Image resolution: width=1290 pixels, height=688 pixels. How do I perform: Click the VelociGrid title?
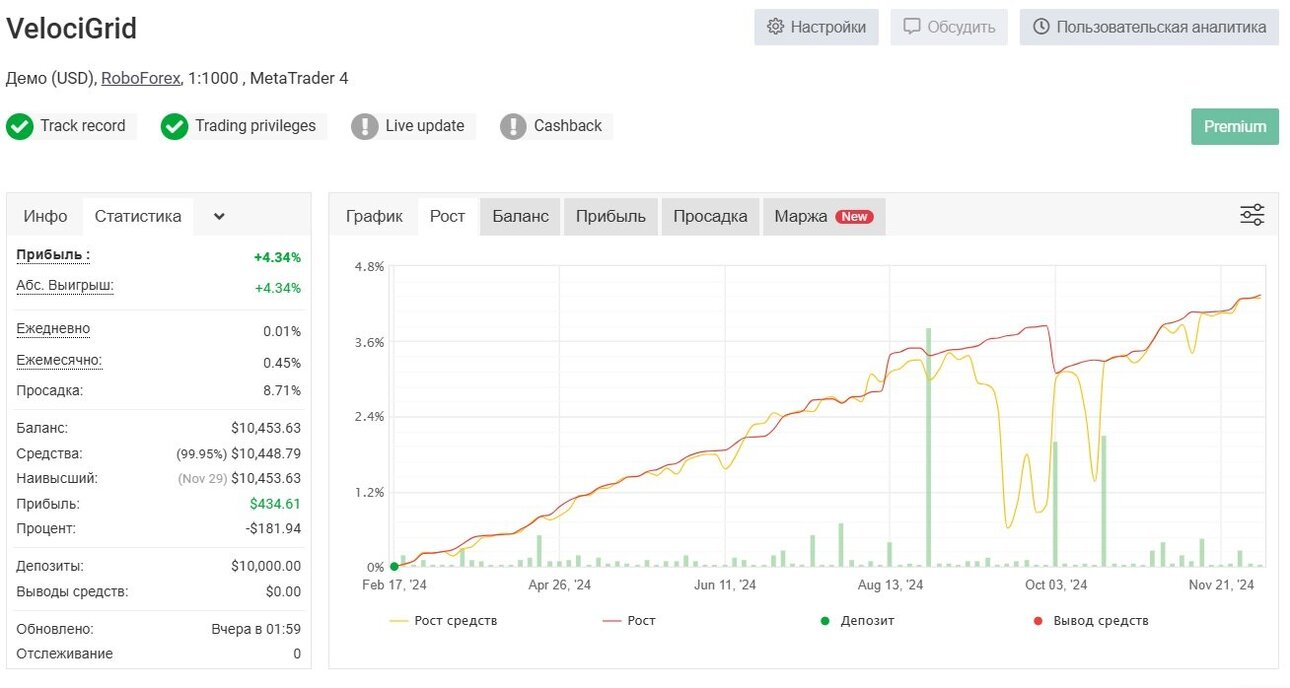(72, 29)
